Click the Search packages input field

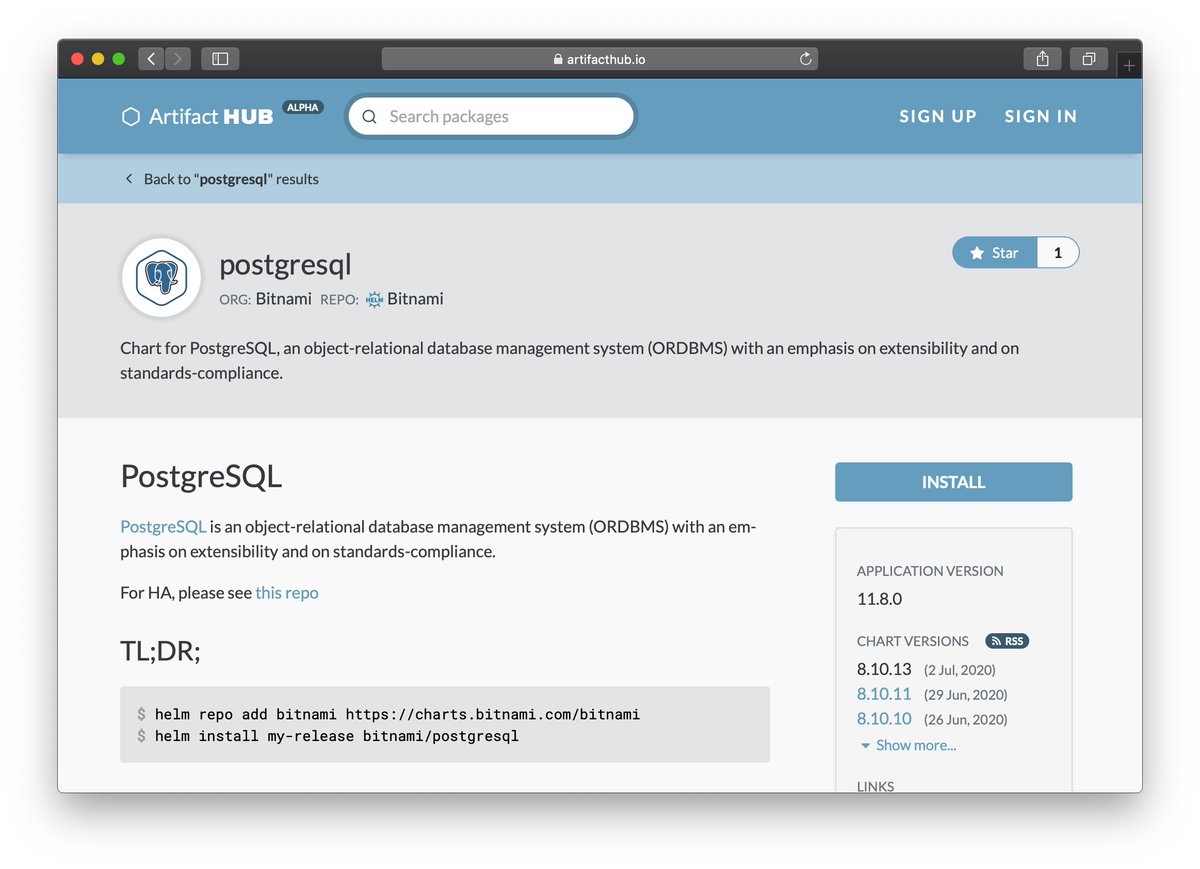click(x=491, y=117)
